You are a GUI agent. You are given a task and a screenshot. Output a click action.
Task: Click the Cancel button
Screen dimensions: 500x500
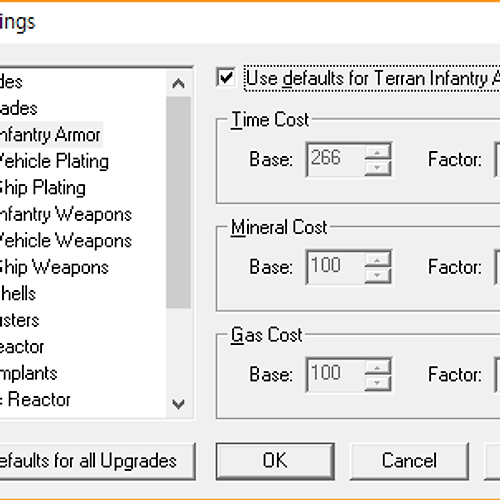(409, 461)
